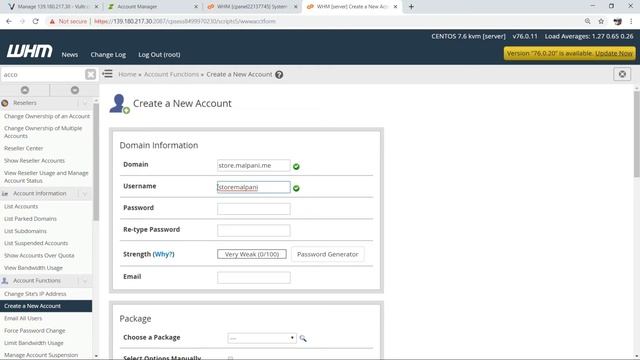Click the sidebar search field
This screenshot has width=640, height=360.
point(43,74)
